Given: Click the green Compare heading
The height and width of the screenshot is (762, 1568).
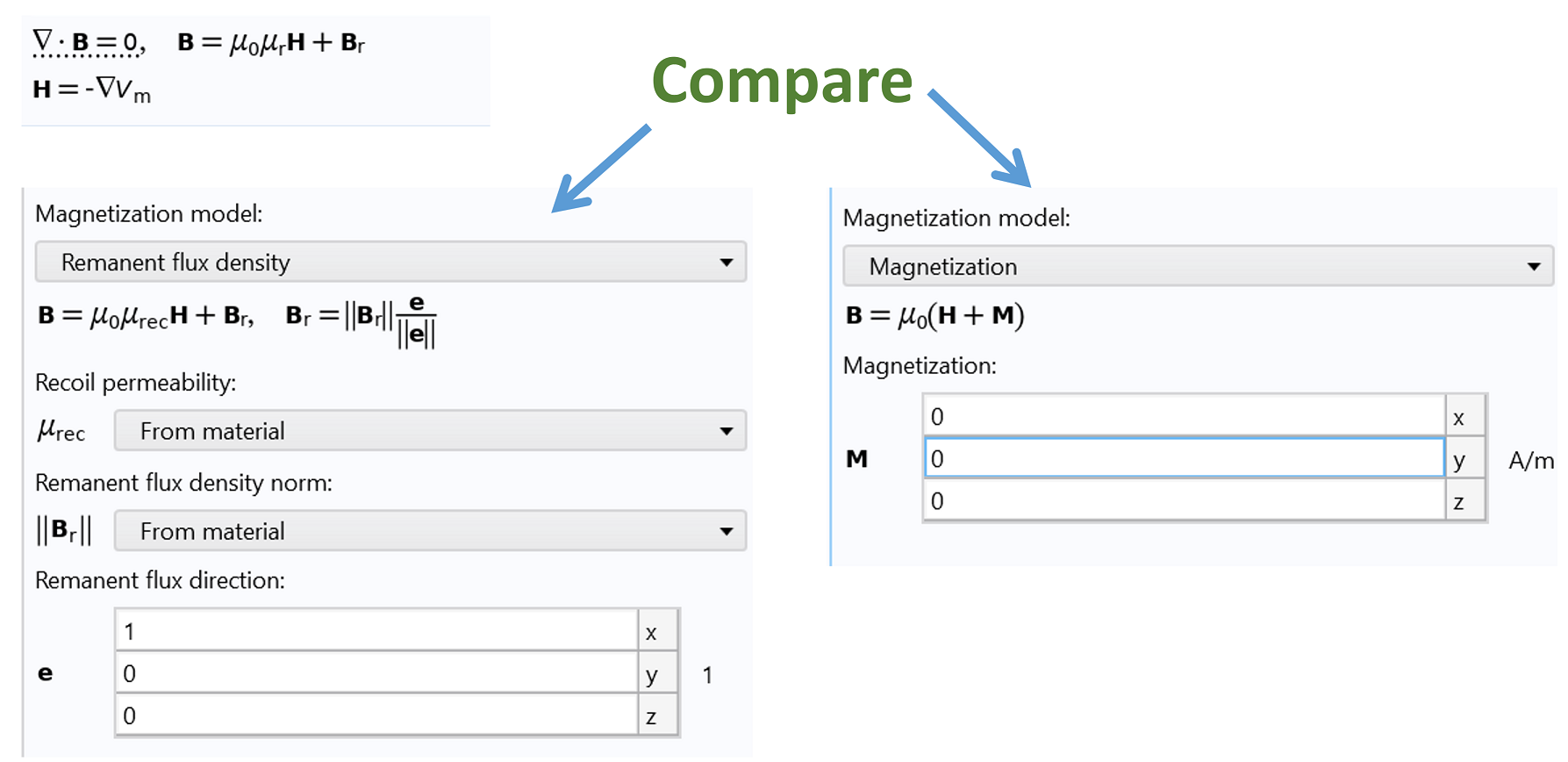Looking at the screenshot, I should coord(782,81).
